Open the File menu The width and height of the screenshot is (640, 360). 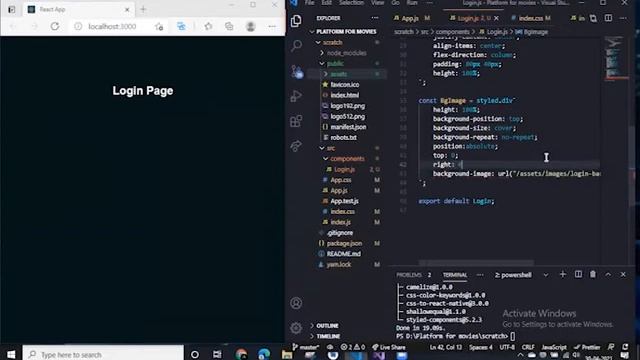pos(309,3)
